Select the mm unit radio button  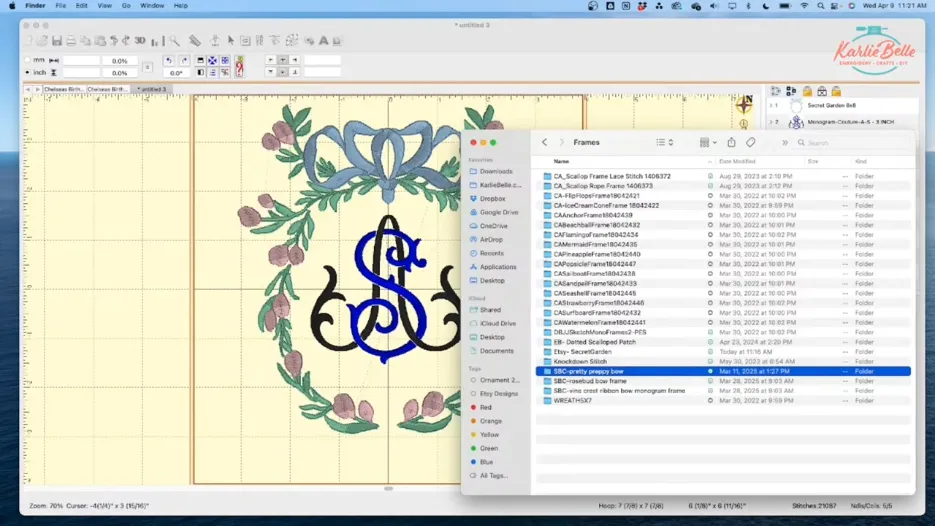click(27, 60)
